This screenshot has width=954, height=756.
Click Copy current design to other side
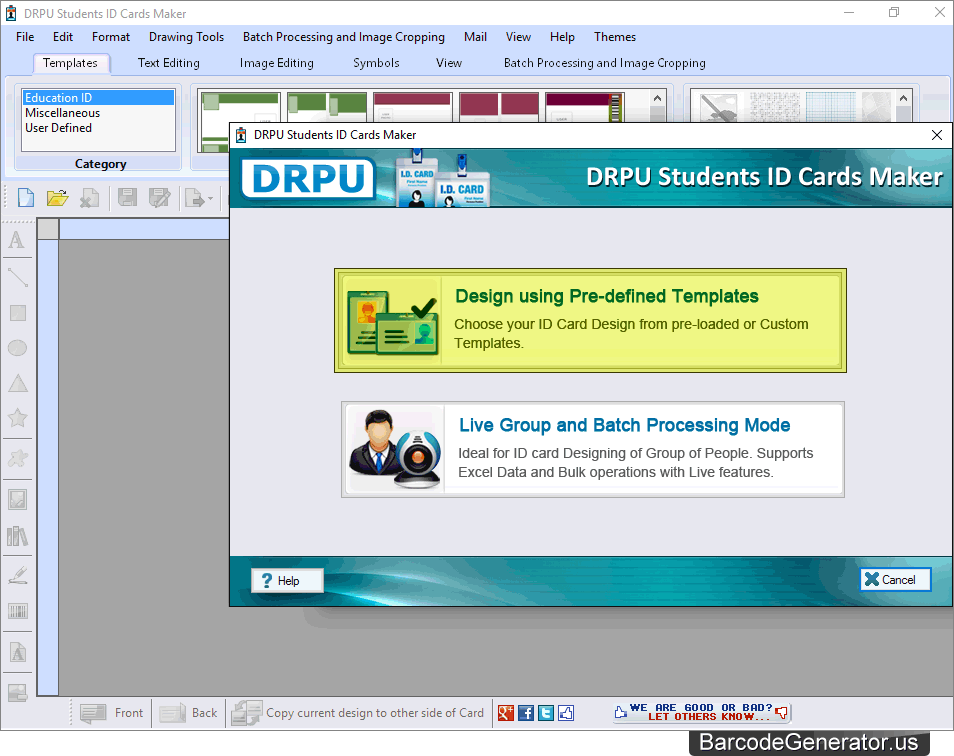pos(359,713)
